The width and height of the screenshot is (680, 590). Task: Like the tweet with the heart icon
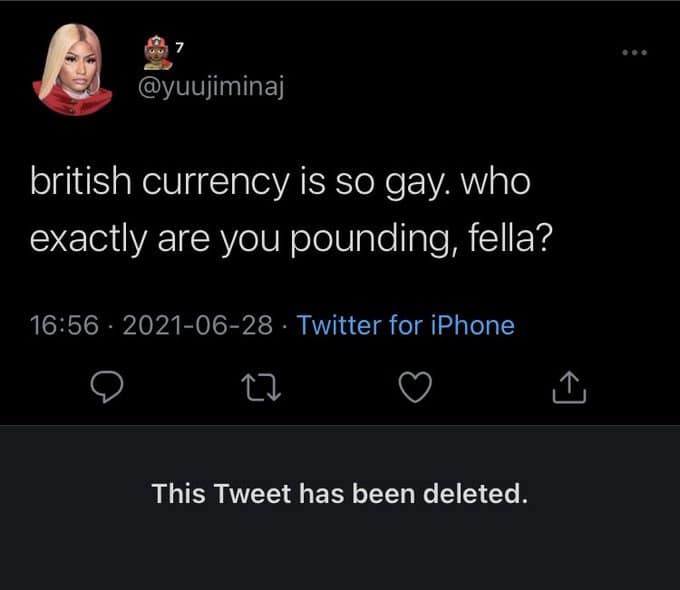coord(415,388)
